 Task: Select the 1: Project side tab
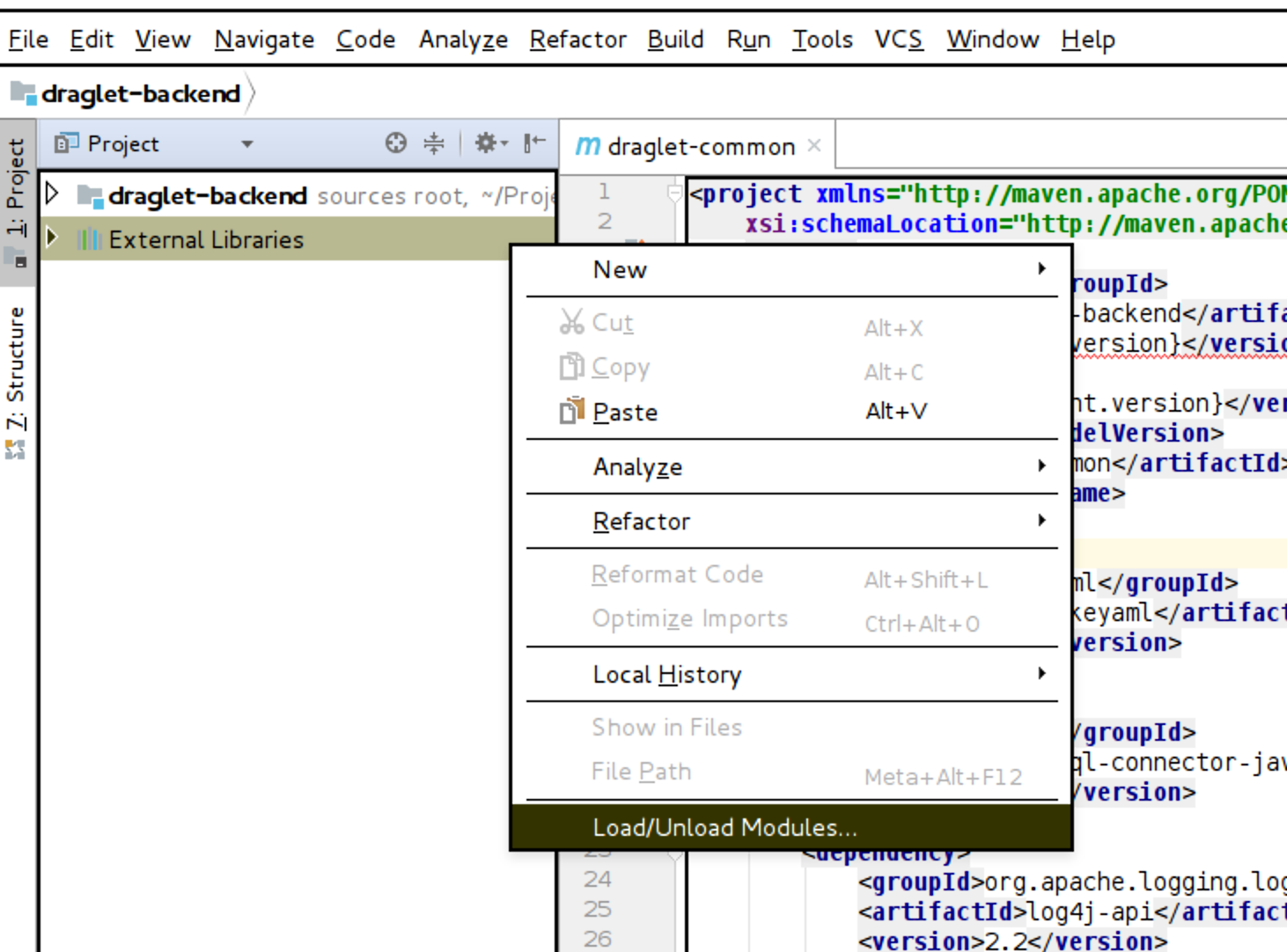[16, 202]
